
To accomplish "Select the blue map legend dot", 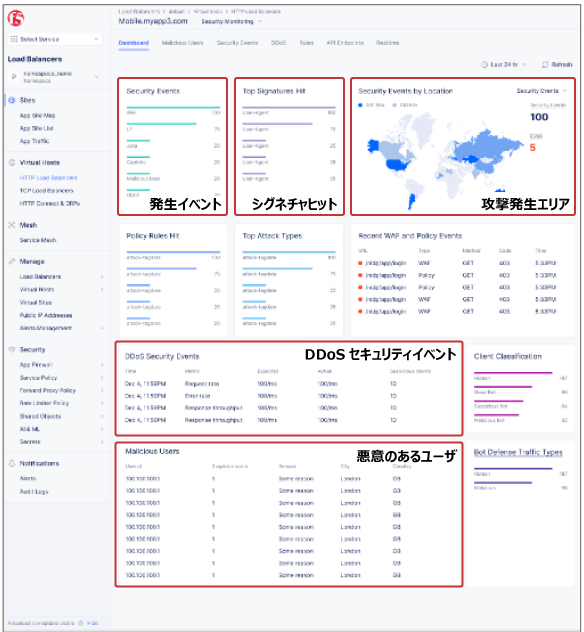I will (x=360, y=105).
